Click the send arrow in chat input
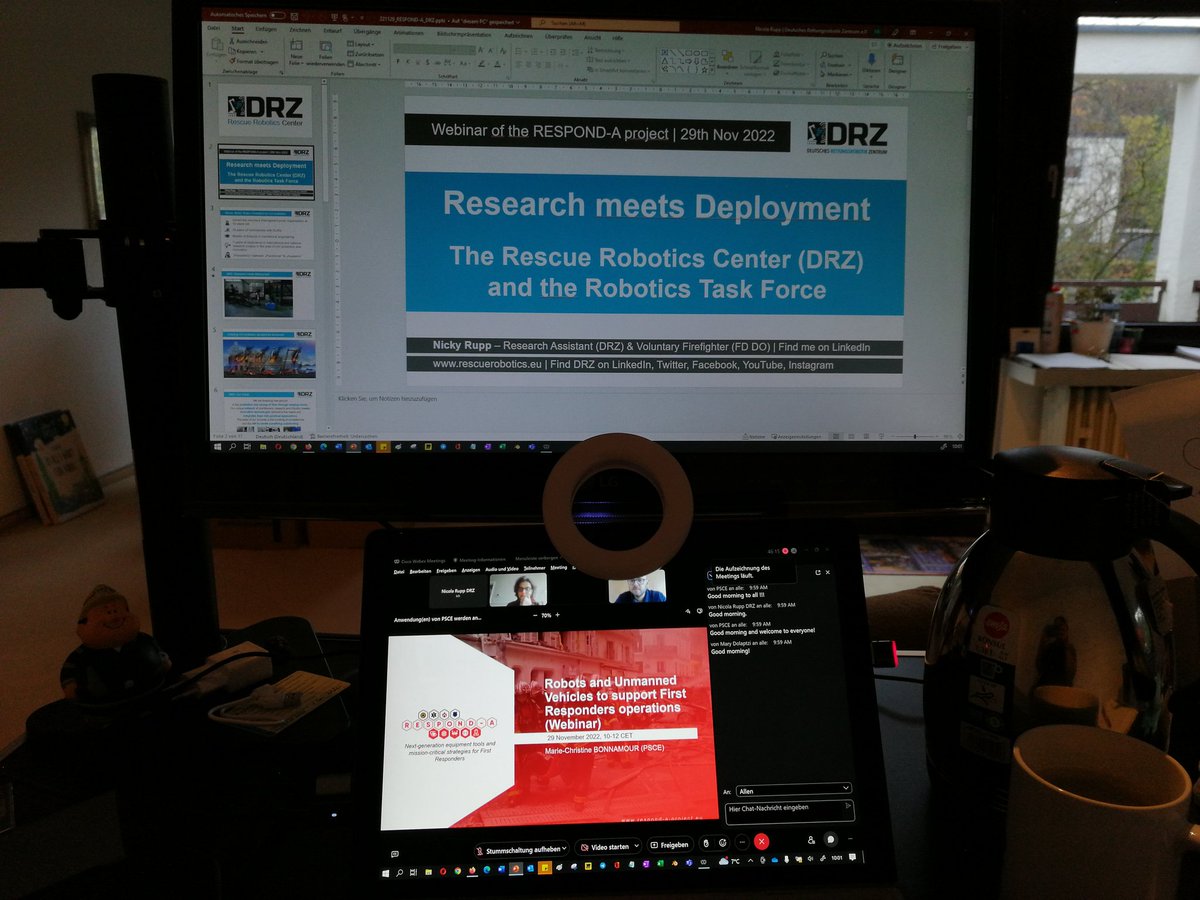This screenshot has height=900, width=1200. point(849,805)
